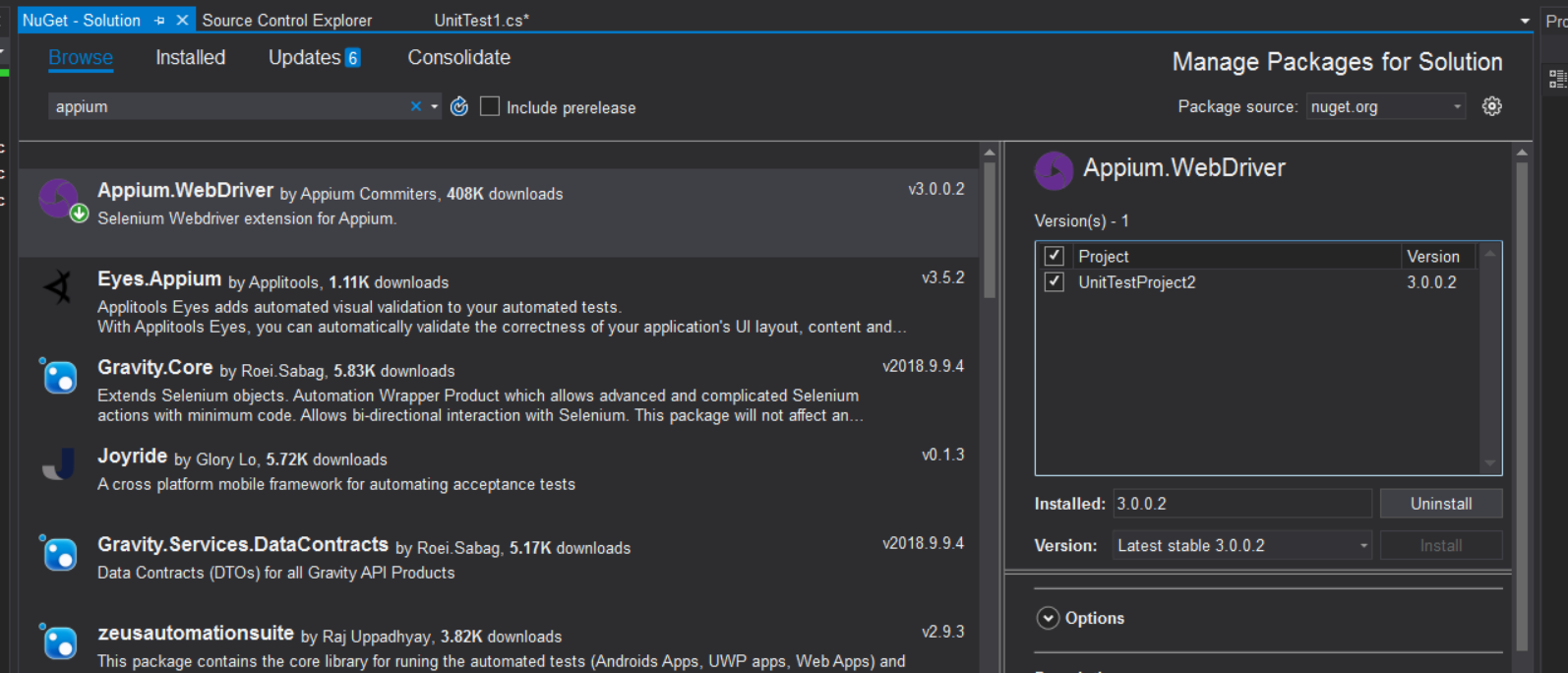This screenshot has height=673, width=1568.
Task: Switch to the Browse tab
Action: [x=81, y=58]
